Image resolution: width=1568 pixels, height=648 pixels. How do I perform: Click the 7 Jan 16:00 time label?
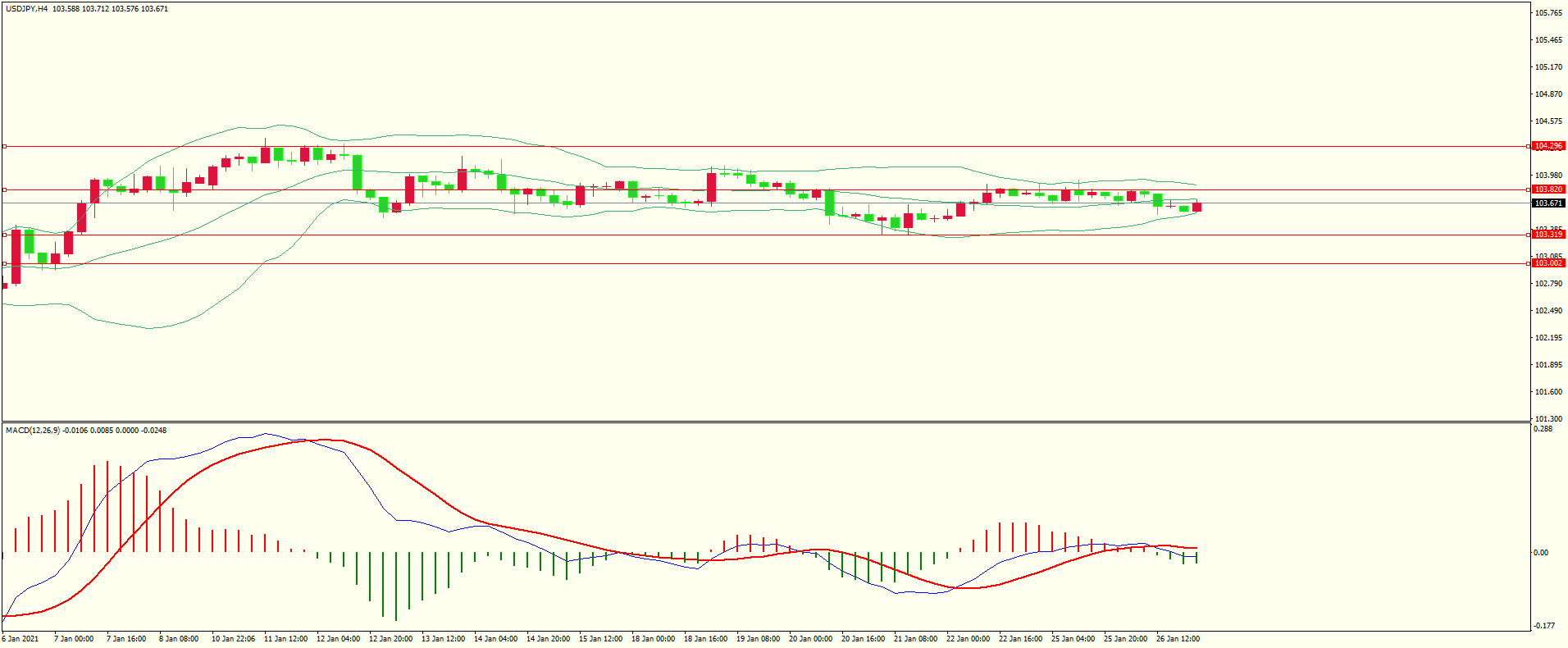click(x=126, y=639)
